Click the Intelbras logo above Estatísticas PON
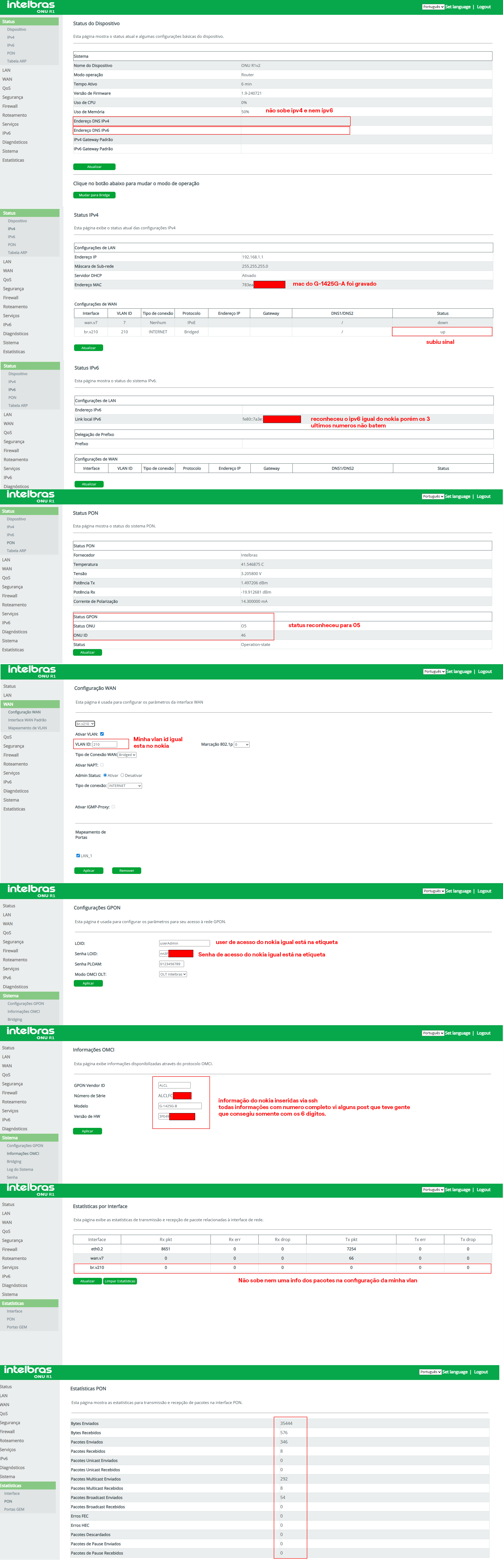The image size is (503, 1568). tap(28, 1371)
